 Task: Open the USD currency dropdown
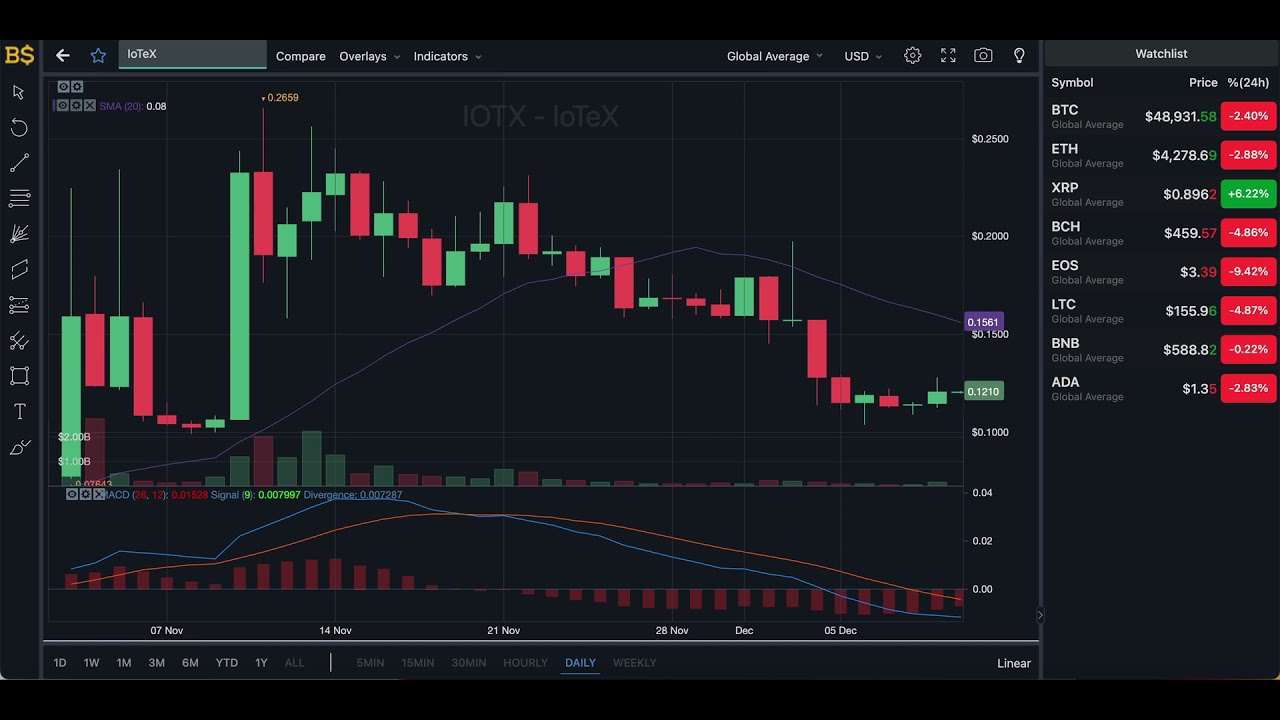[863, 56]
